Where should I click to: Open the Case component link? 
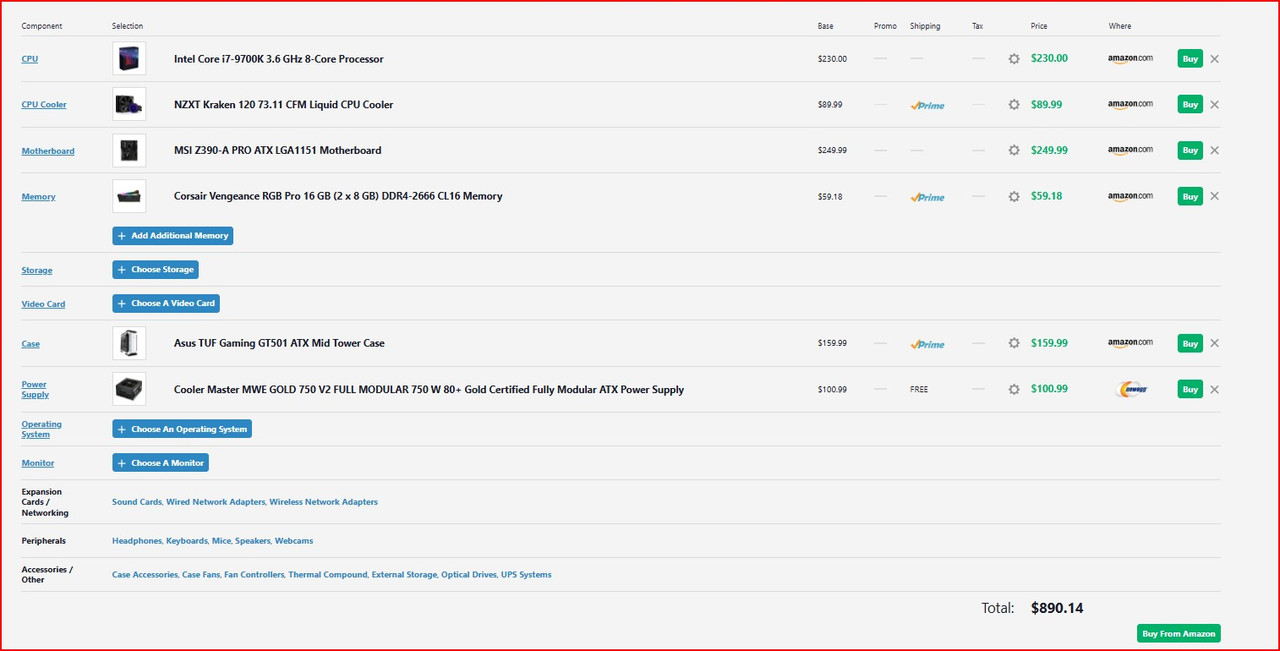[x=31, y=344]
